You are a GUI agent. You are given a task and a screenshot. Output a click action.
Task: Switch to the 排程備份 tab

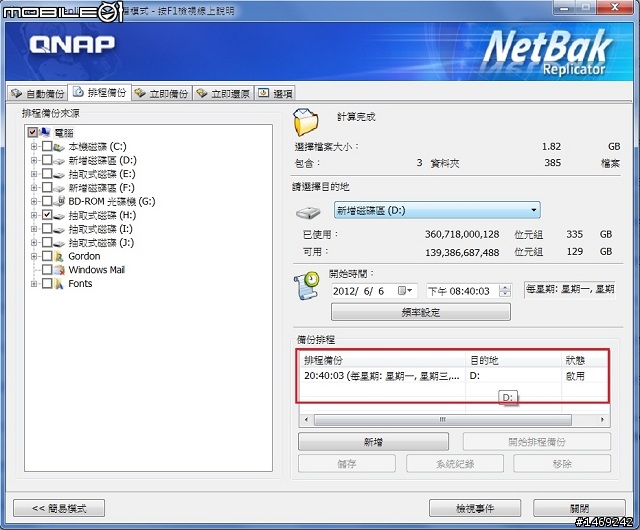100,93
